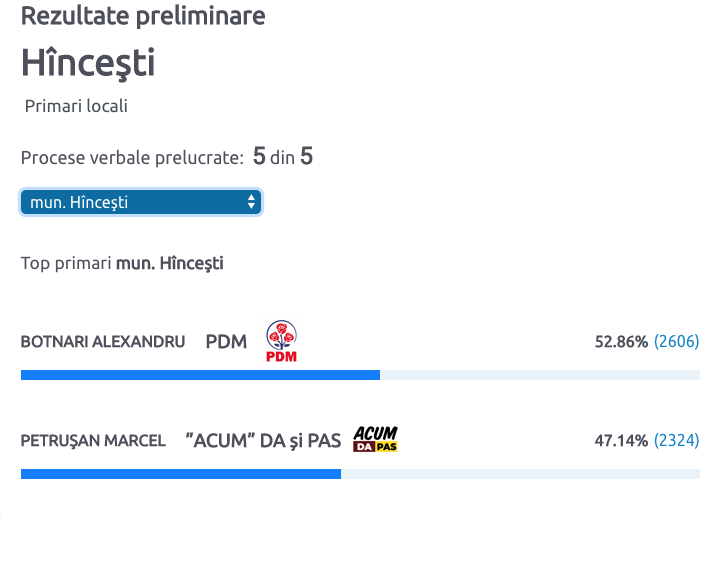Click the 52.86% percentage value
717x564 pixels.
[x=621, y=342]
